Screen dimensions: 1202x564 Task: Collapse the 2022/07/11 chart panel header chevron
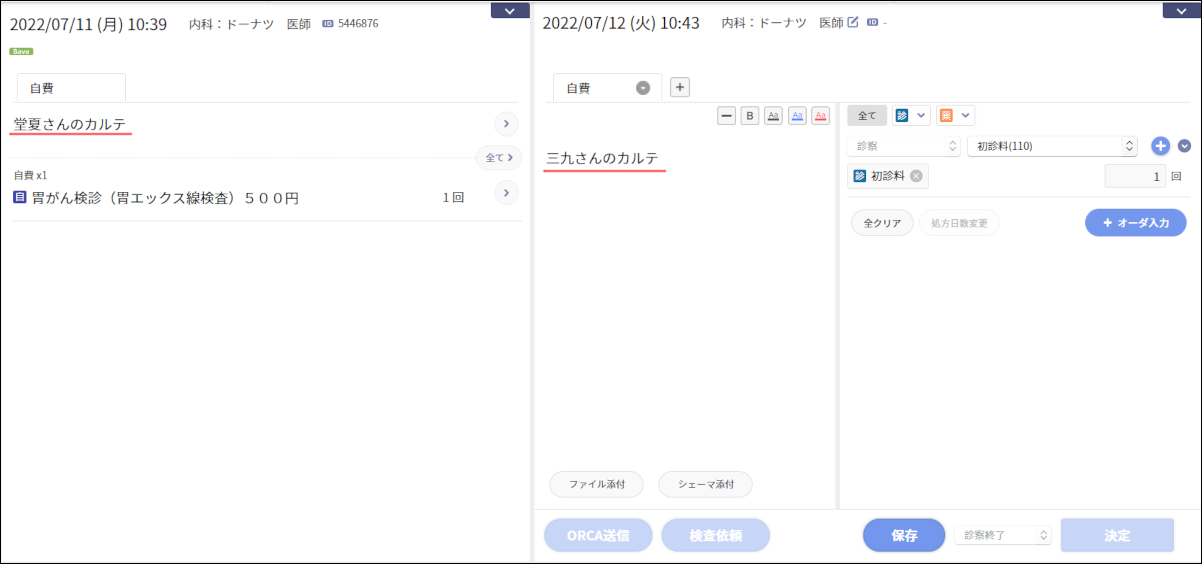point(510,10)
